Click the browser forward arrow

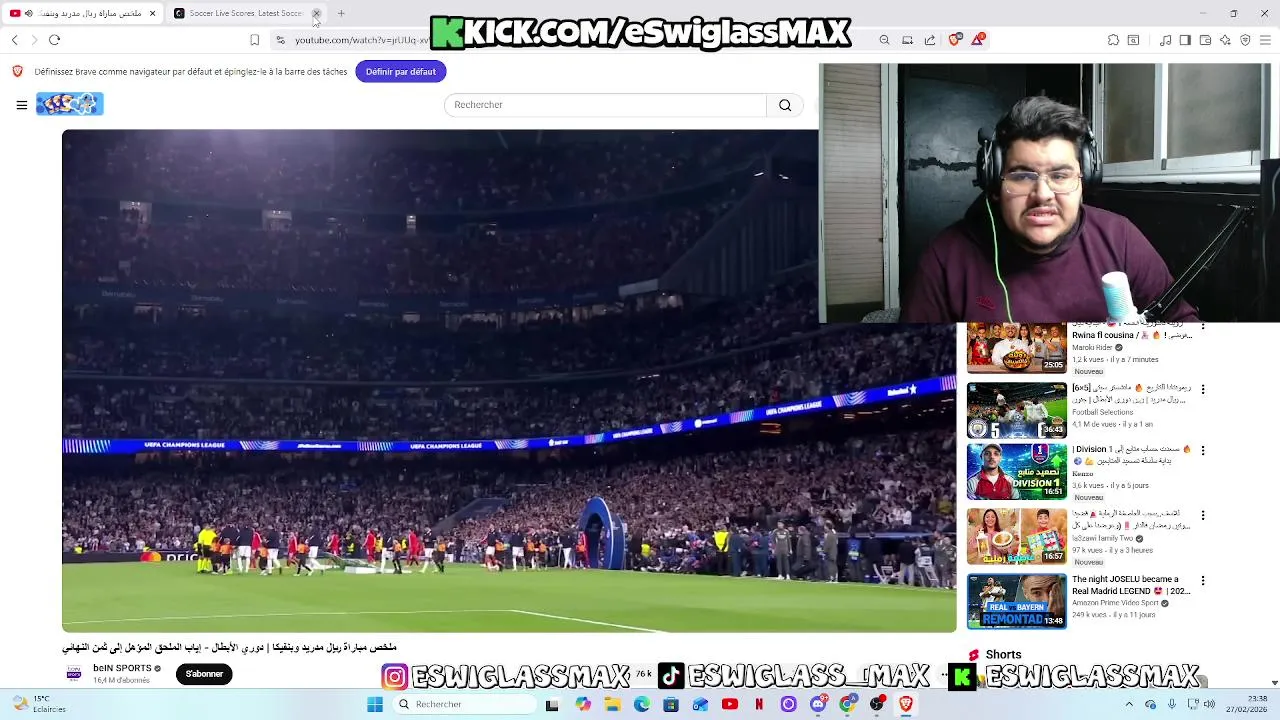(34, 40)
